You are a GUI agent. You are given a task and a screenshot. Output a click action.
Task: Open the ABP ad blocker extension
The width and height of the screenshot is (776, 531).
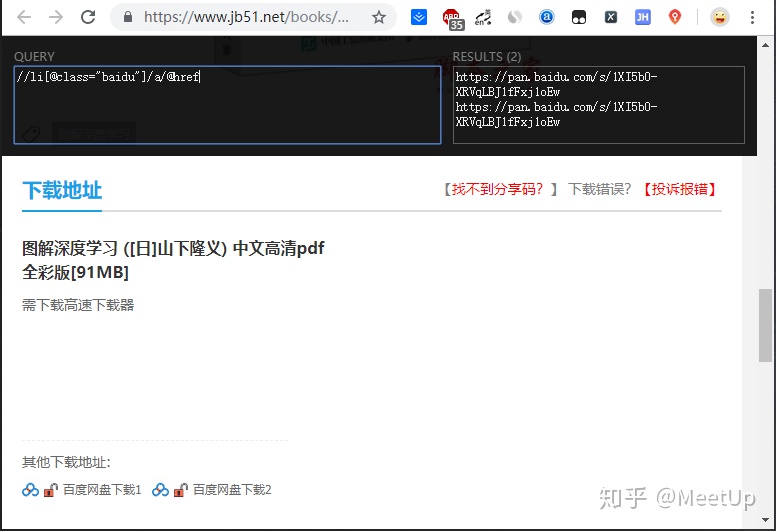[x=452, y=19]
